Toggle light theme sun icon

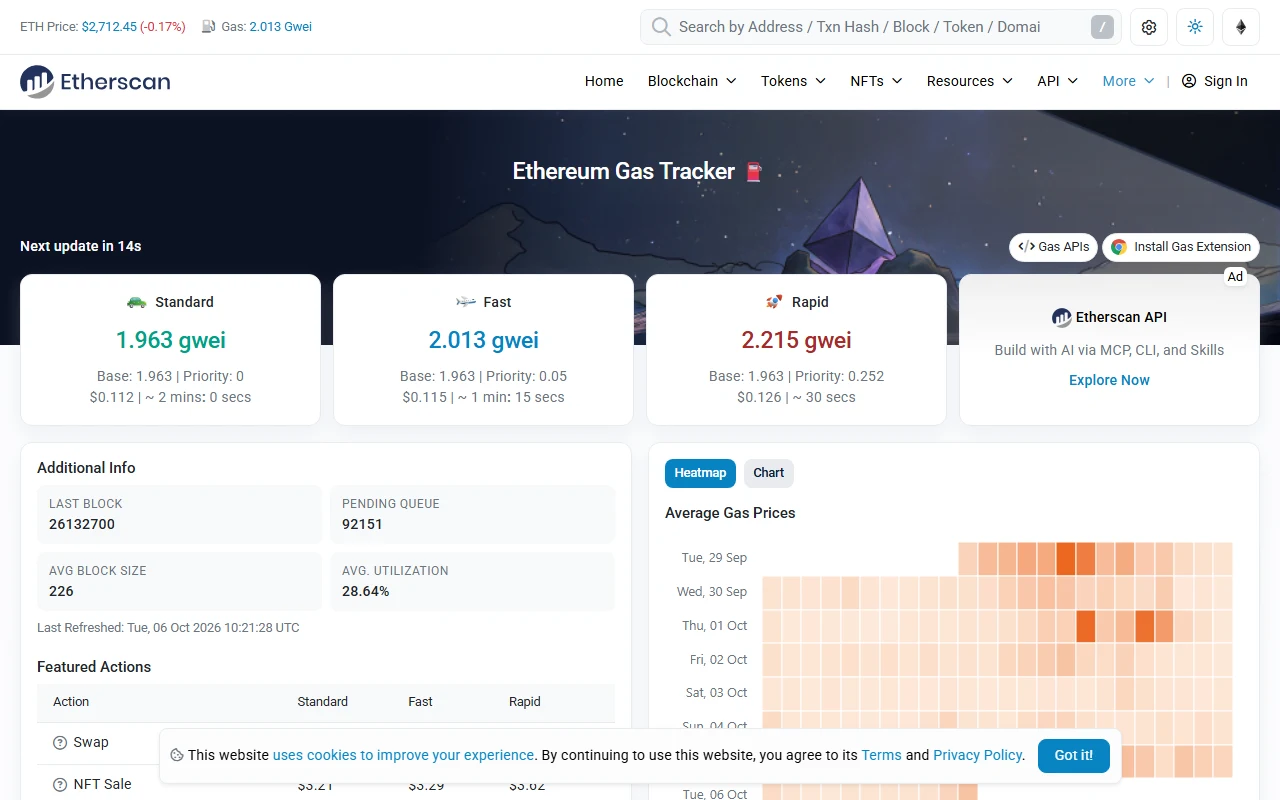(x=1195, y=27)
